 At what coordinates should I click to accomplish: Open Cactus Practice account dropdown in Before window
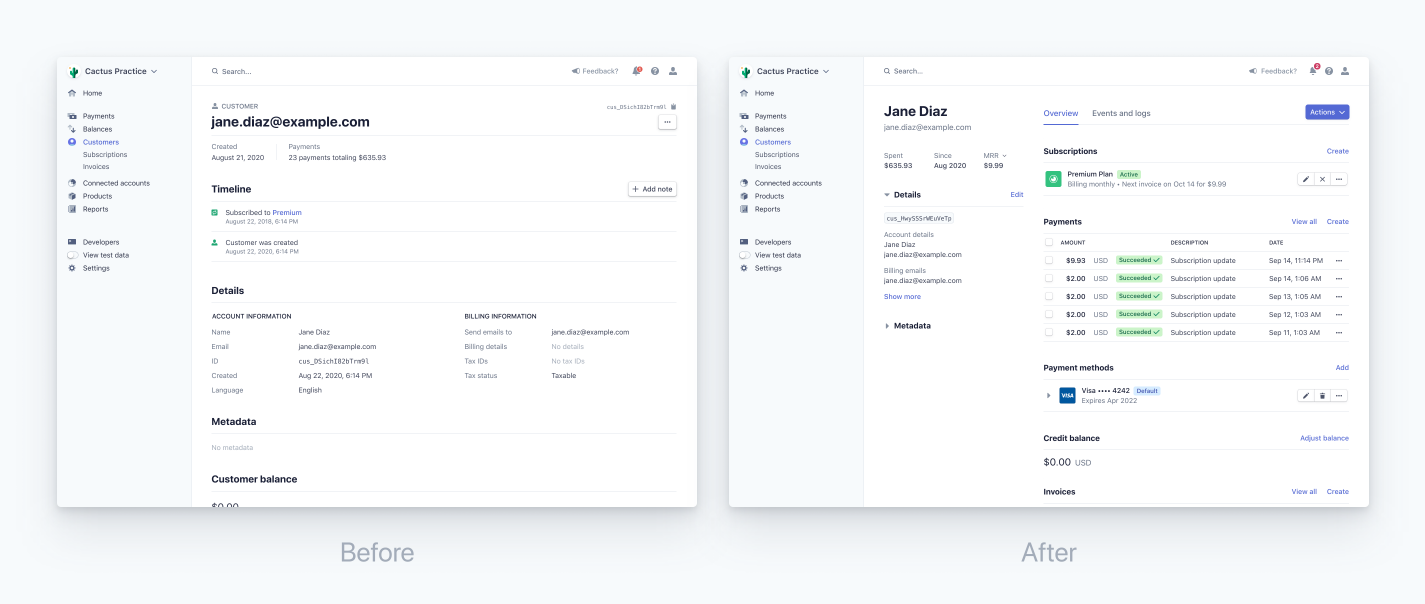tap(113, 71)
